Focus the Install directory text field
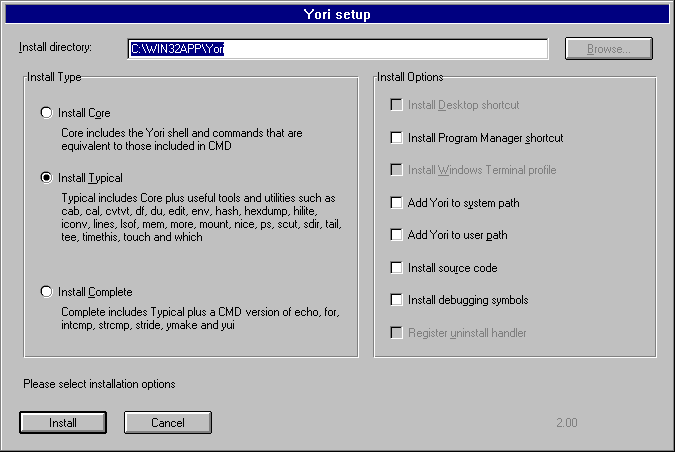 pyautogui.click(x=338, y=49)
